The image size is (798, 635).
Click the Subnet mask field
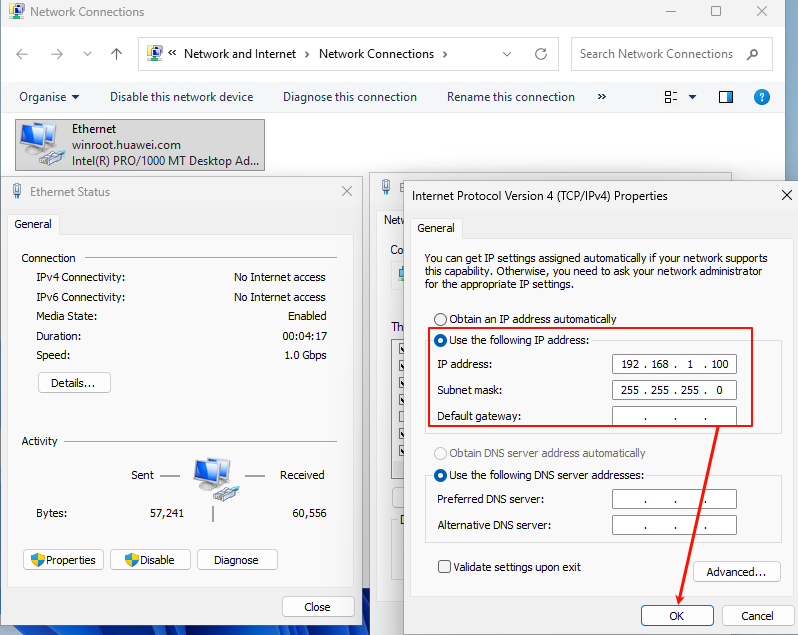point(674,390)
